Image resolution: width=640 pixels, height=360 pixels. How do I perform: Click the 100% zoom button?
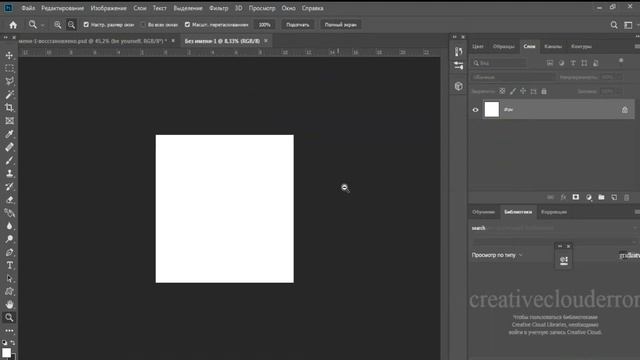tap(264, 25)
